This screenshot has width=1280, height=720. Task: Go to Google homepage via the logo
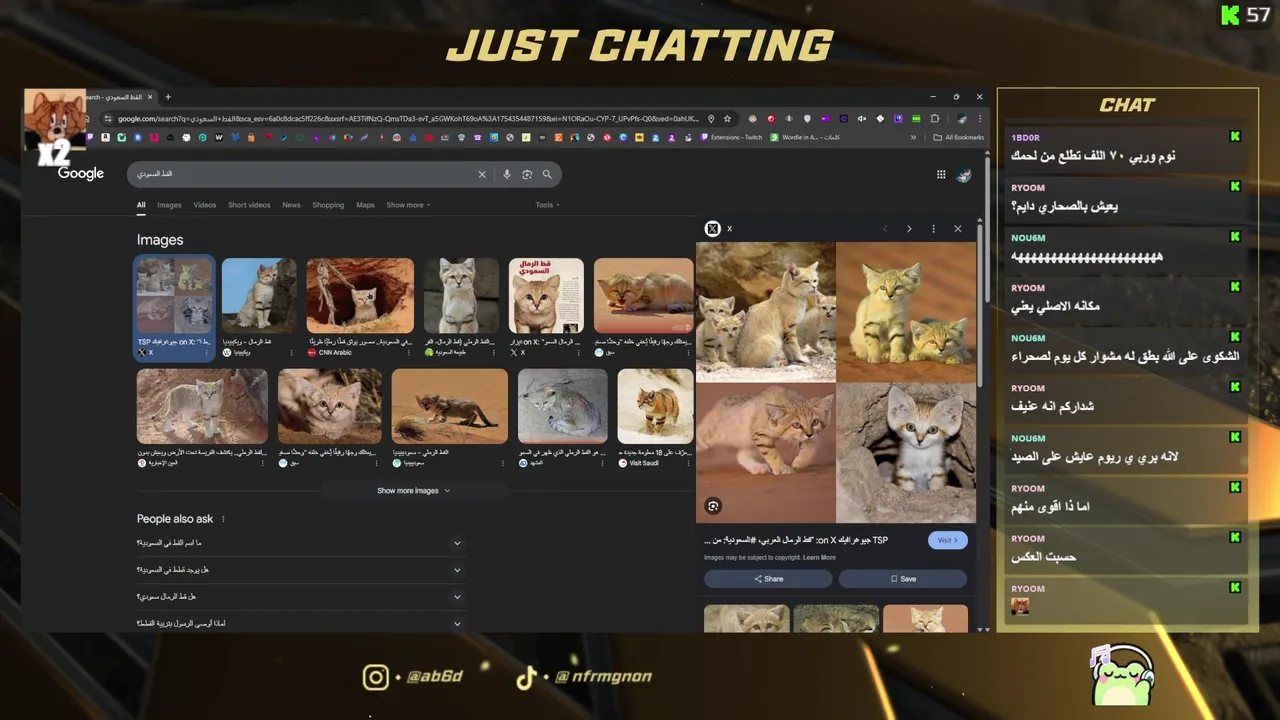click(81, 174)
